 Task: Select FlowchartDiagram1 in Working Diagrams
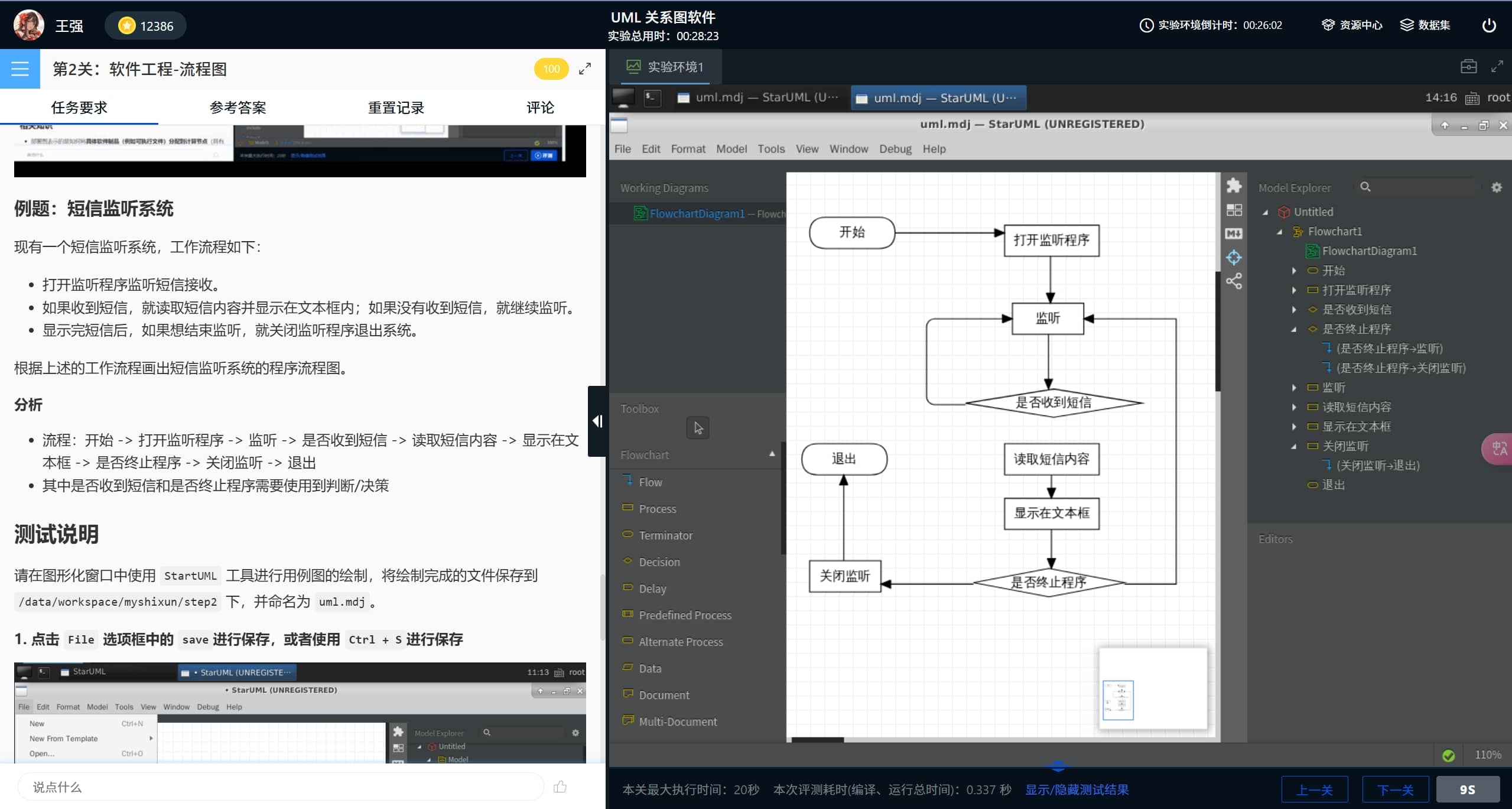pos(698,213)
